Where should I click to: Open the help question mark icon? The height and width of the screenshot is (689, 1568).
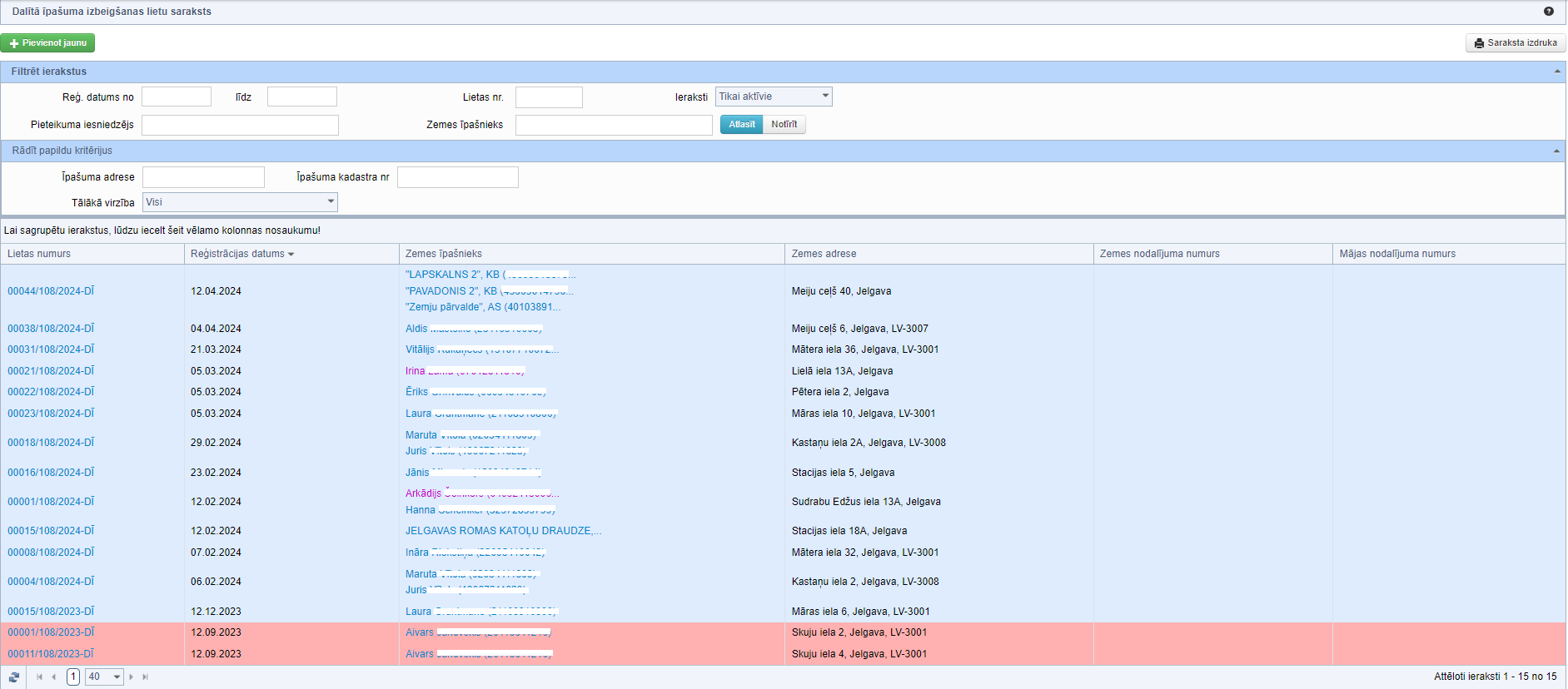1548,12
